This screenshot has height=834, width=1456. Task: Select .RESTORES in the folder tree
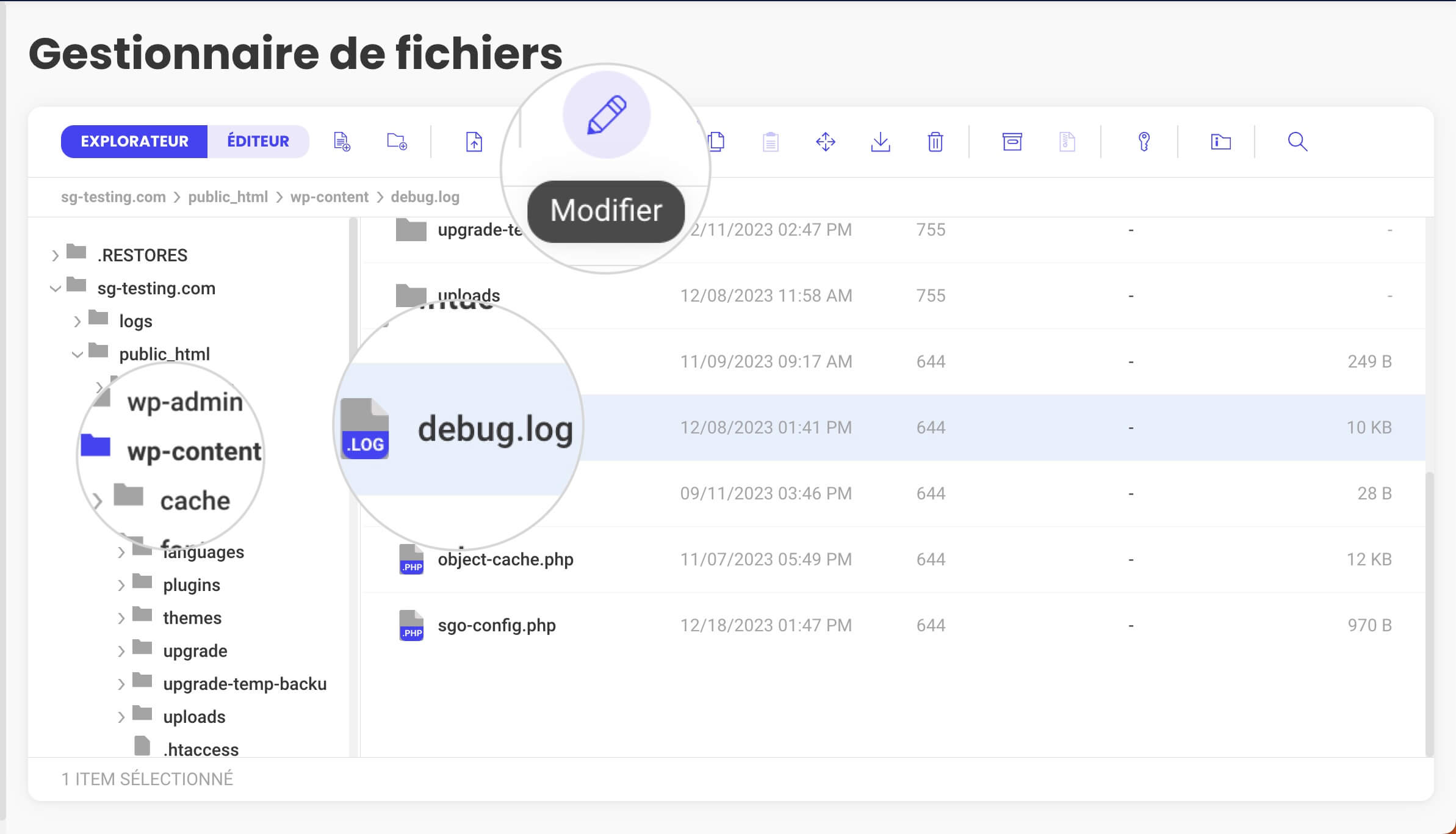pos(142,255)
